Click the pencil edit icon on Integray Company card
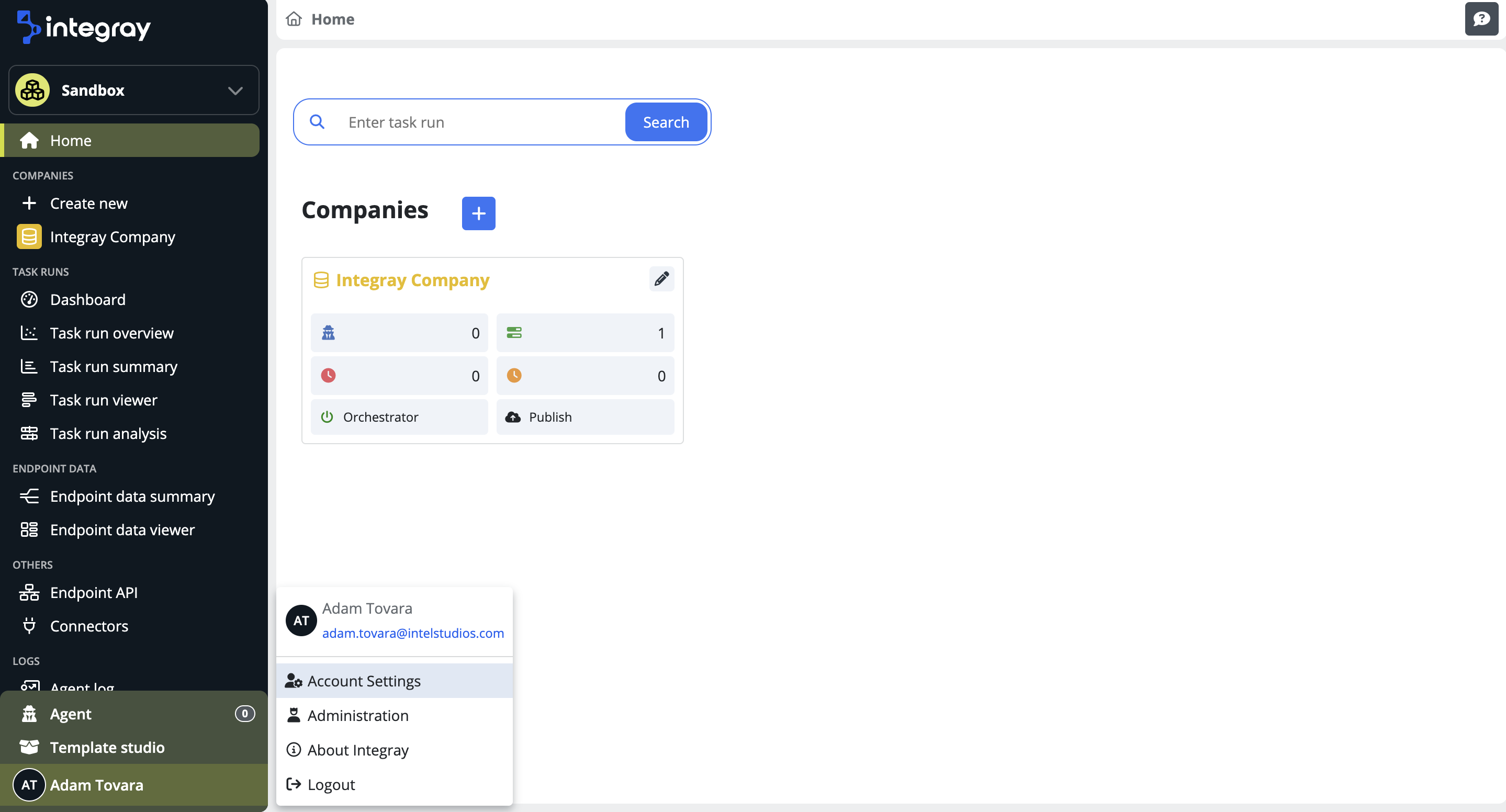The image size is (1506, 812). 661,279
